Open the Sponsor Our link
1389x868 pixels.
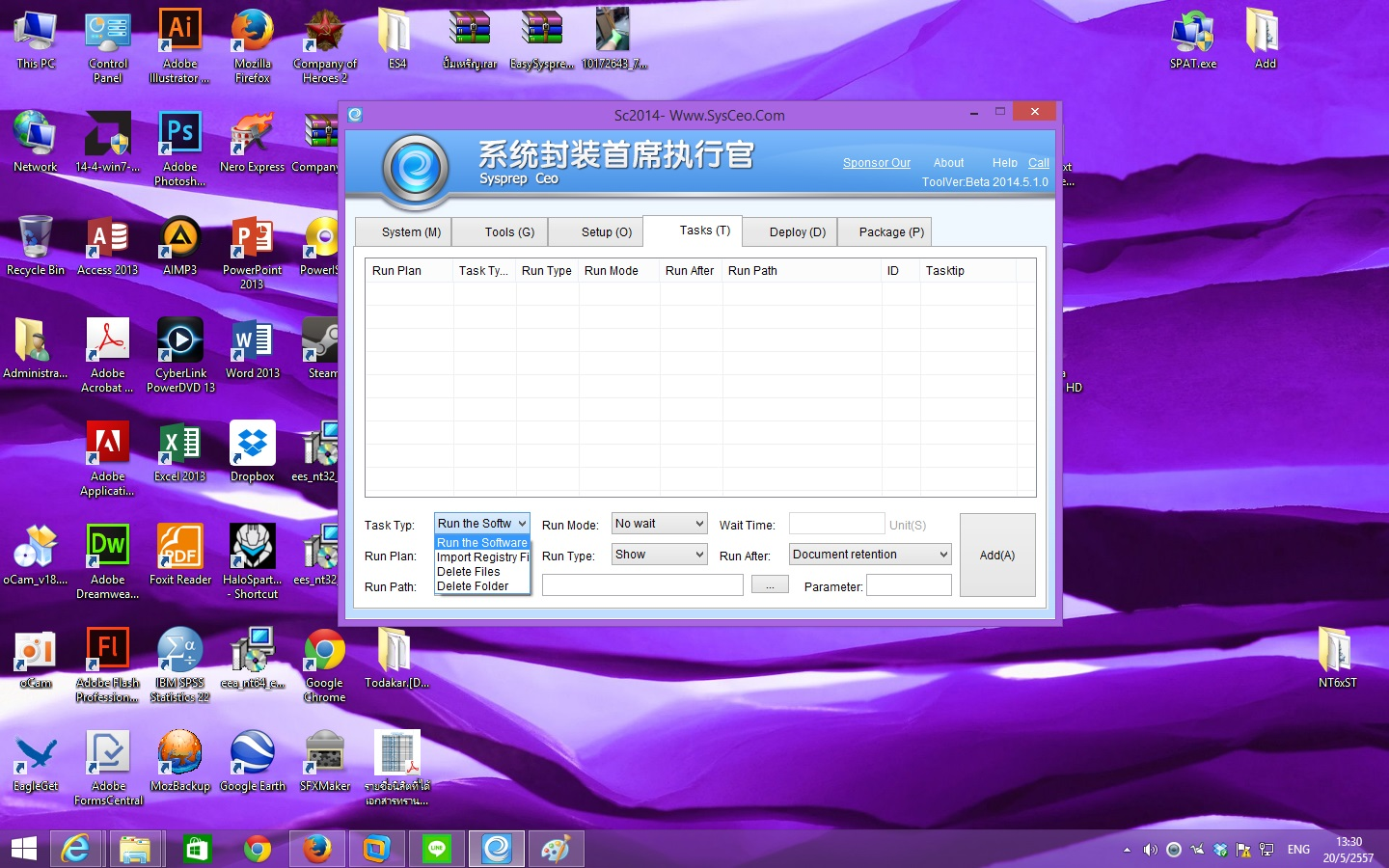click(x=876, y=163)
